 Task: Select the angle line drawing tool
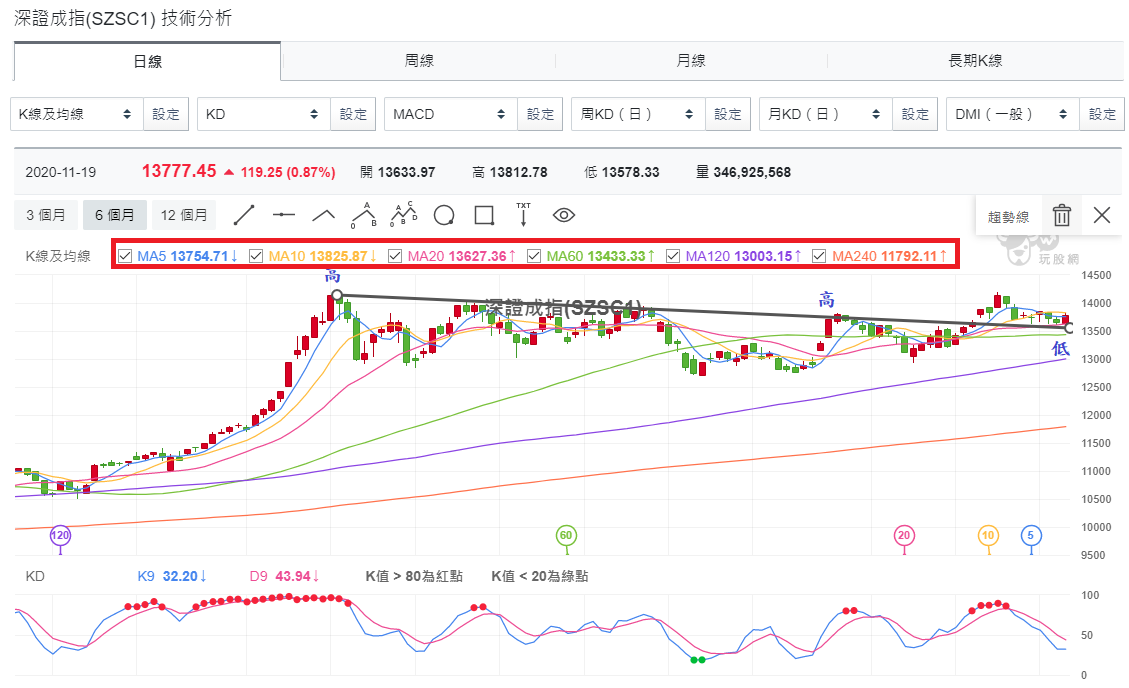click(x=323, y=214)
